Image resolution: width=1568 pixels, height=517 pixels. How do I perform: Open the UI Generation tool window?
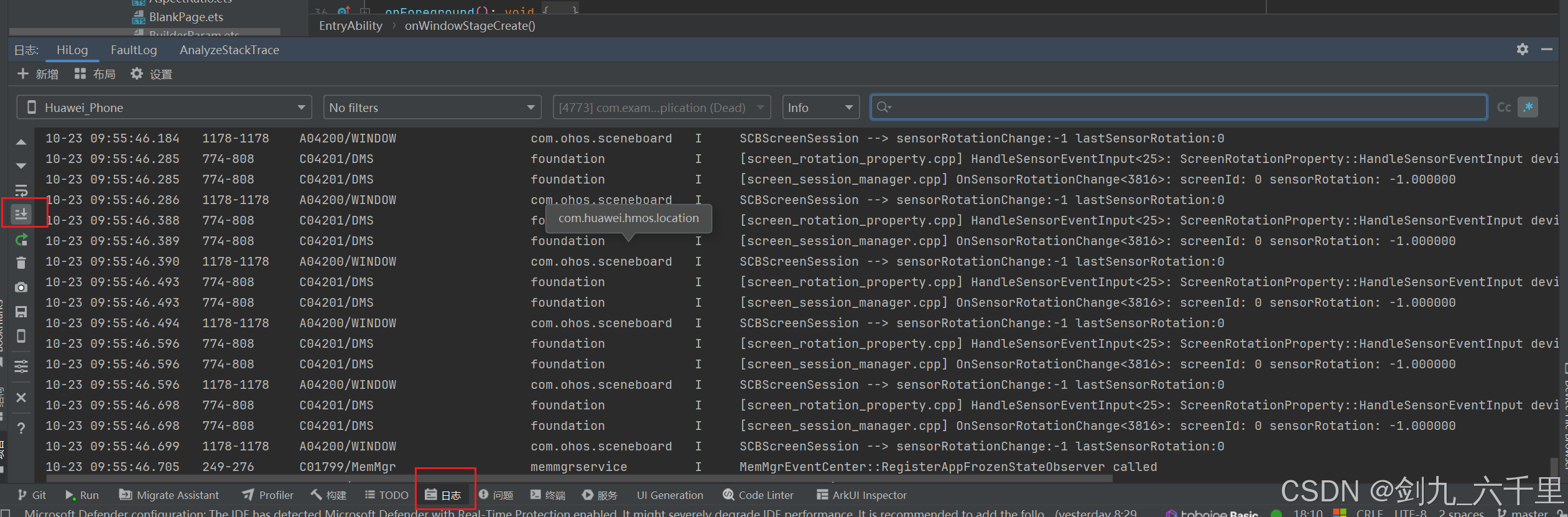(670, 495)
